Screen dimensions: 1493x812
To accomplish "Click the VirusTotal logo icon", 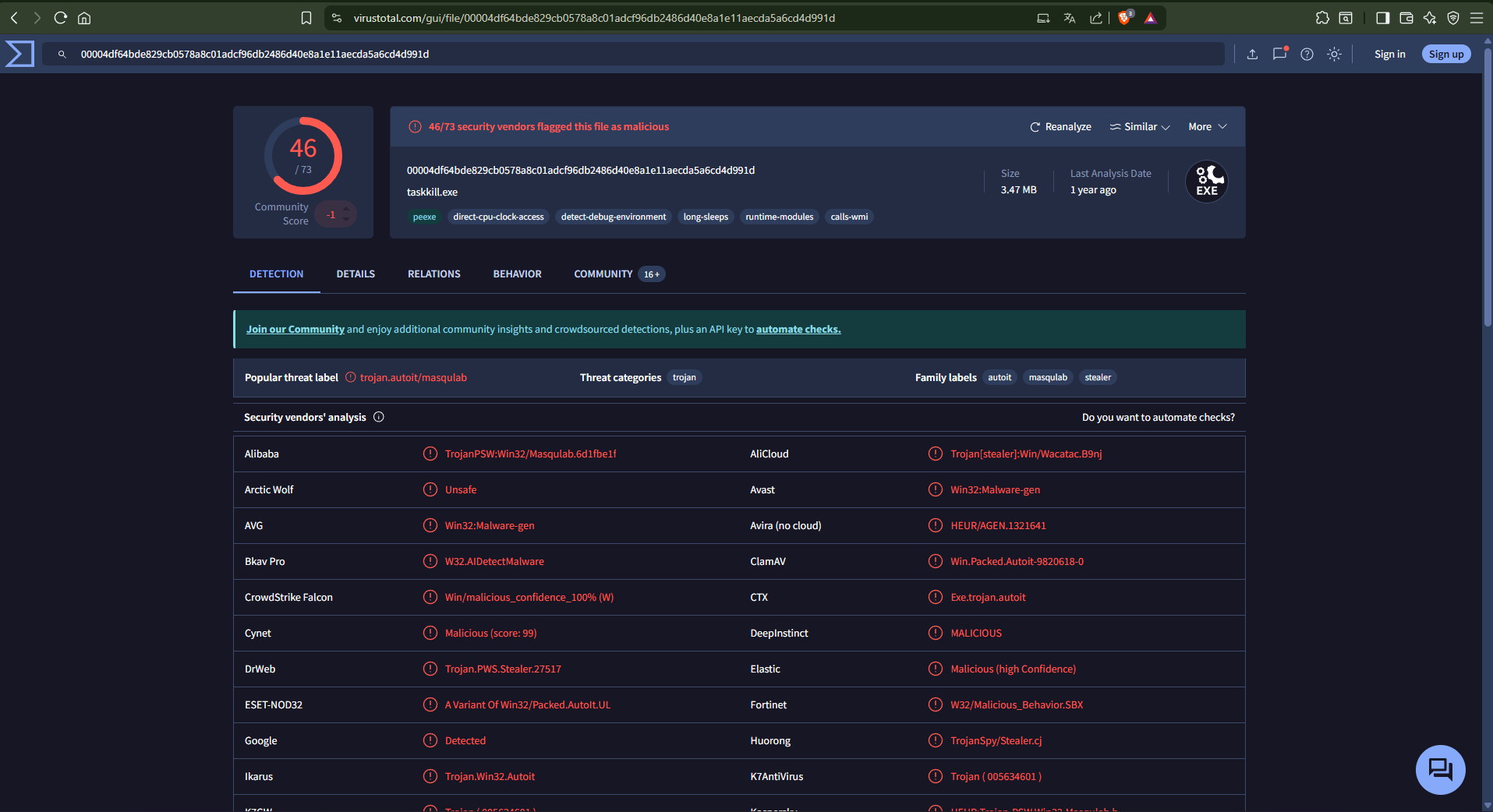I will 19,54.
